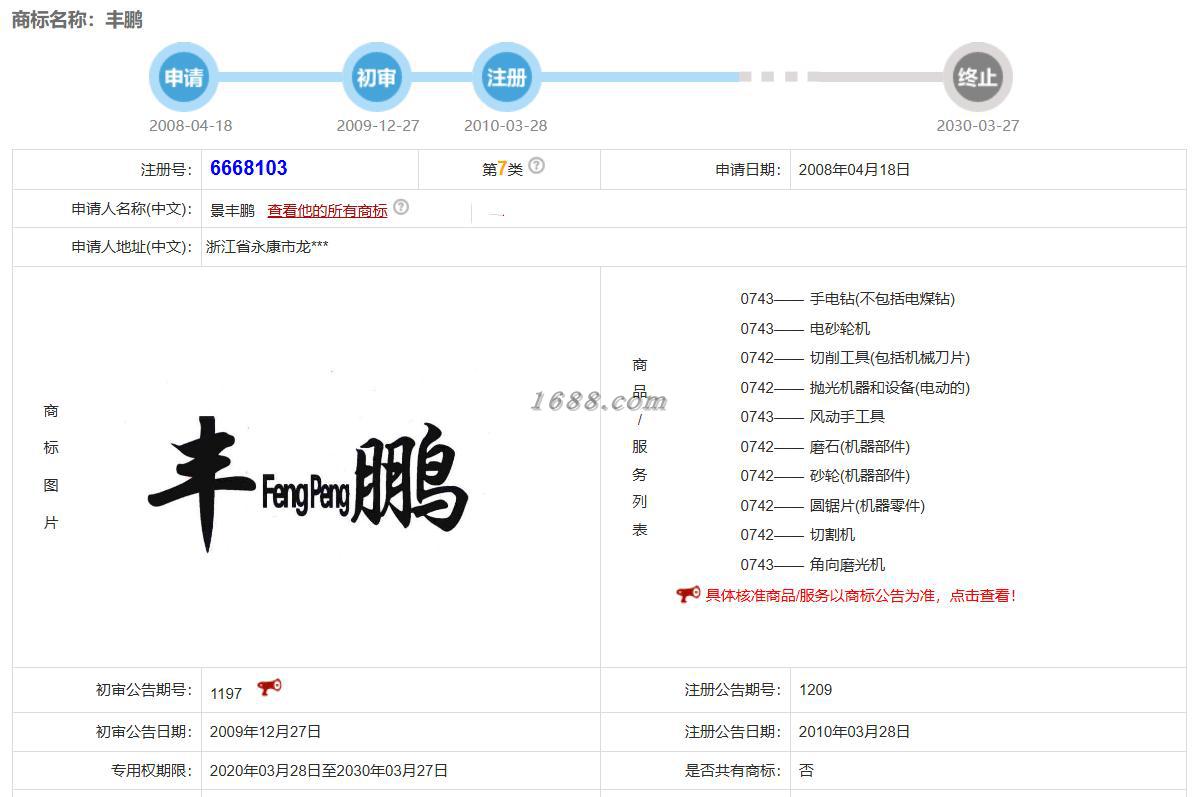
Task: Click label 注册公告日期:
Action: coord(733,731)
